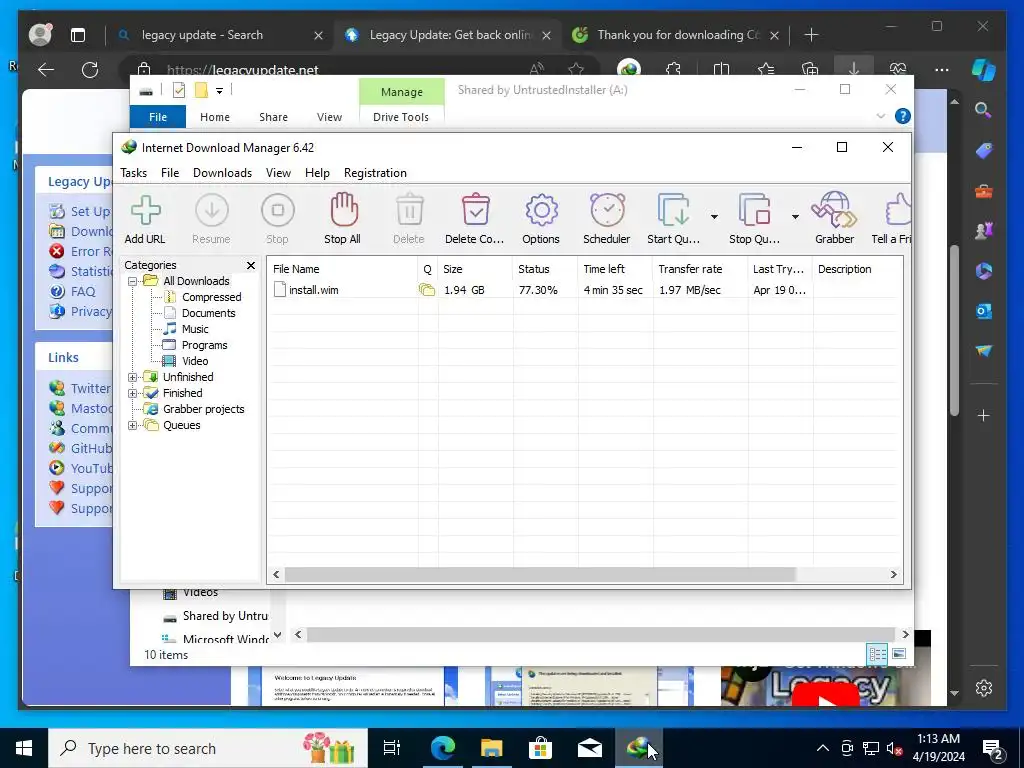Click the Start Queue icon

pos(673,210)
